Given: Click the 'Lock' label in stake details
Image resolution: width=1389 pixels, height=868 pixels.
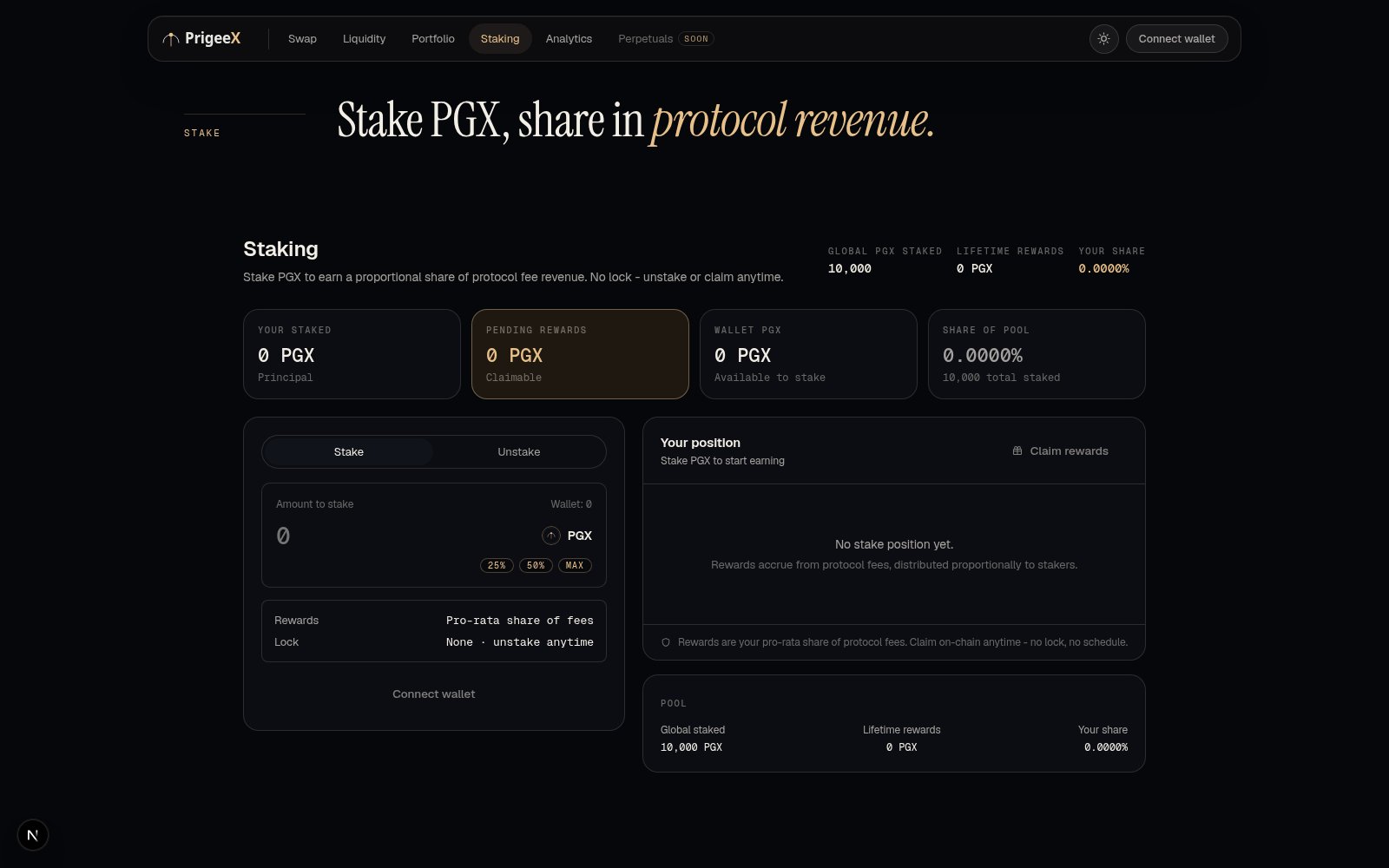Looking at the screenshot, I should (x=286, y=642).
